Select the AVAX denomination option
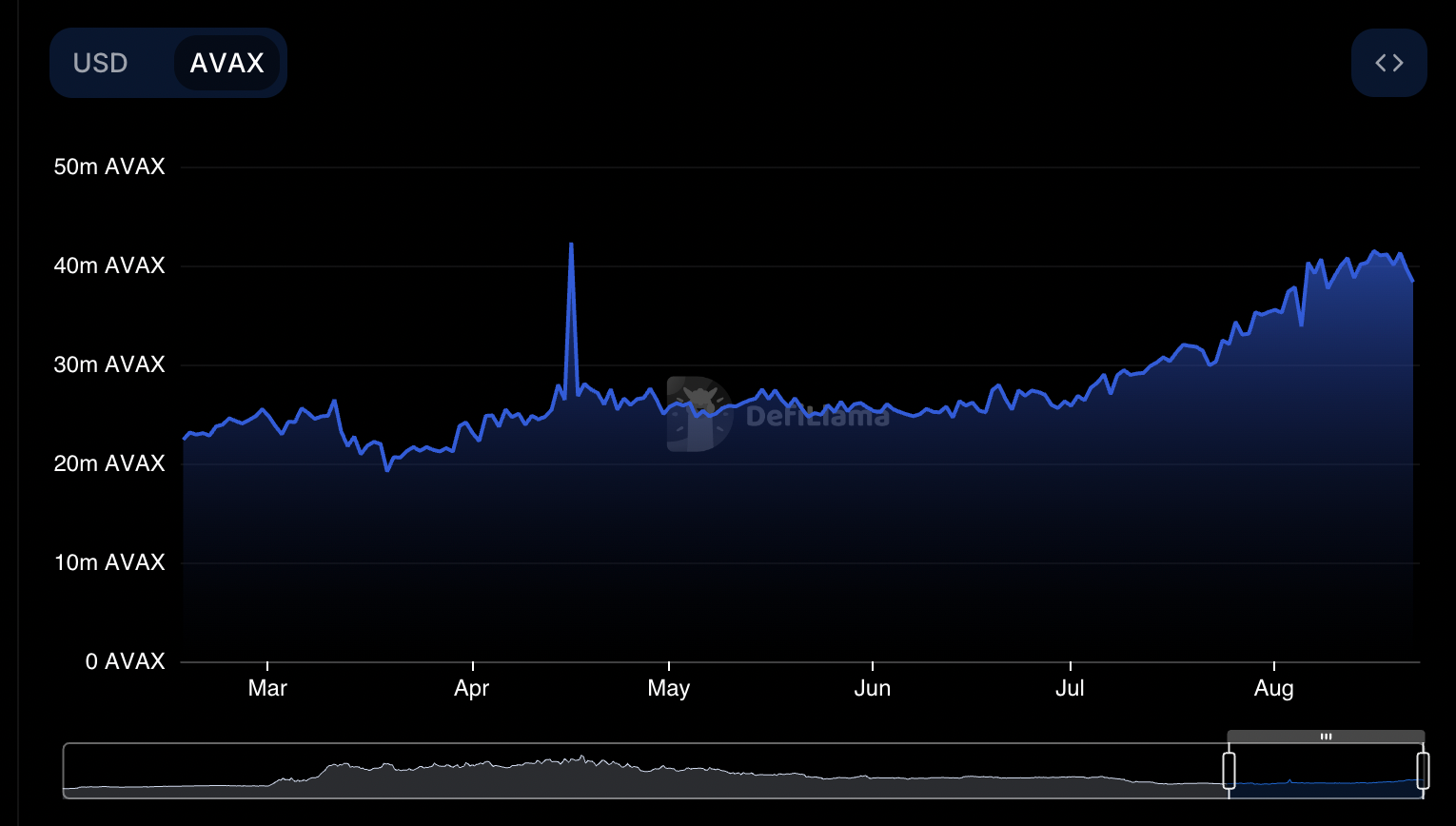The image size is (1456, 826). pyautogui.click(x=226, y=63)
